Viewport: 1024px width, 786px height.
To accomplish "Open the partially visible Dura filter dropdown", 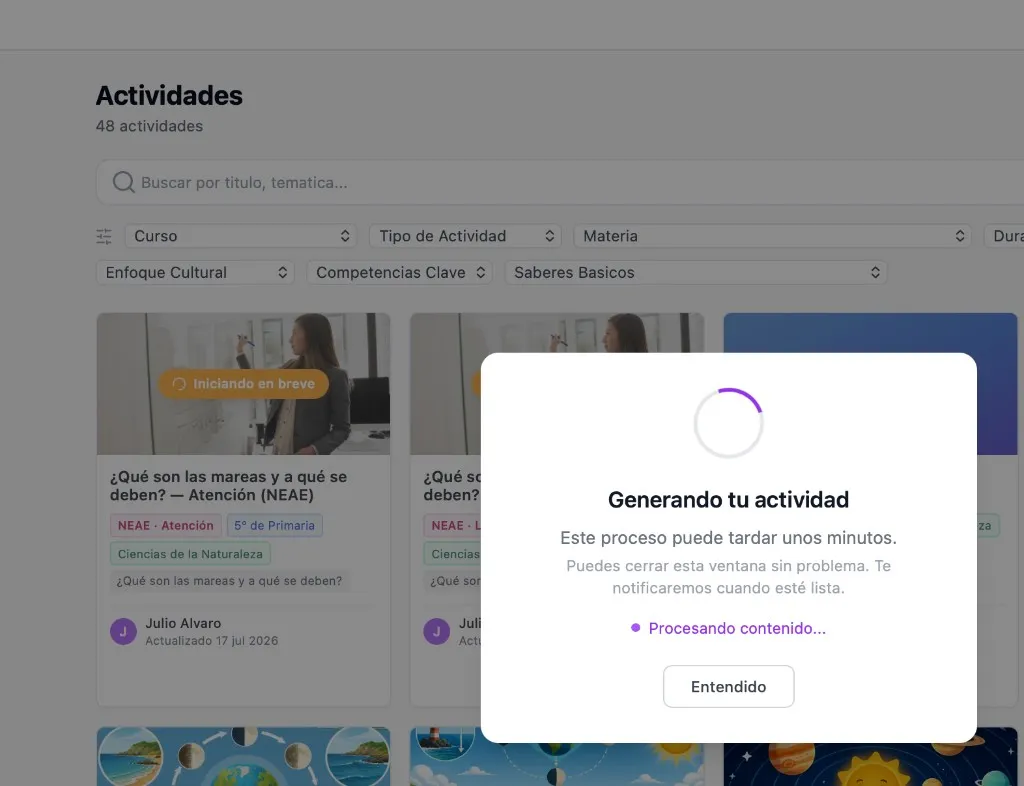I will (1004, 236).
